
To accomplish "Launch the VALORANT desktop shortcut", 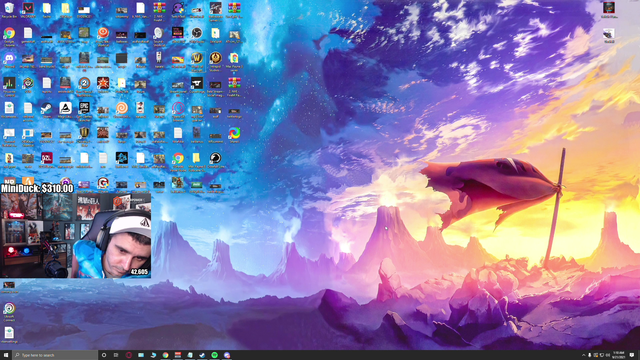I will pos(28,10).
